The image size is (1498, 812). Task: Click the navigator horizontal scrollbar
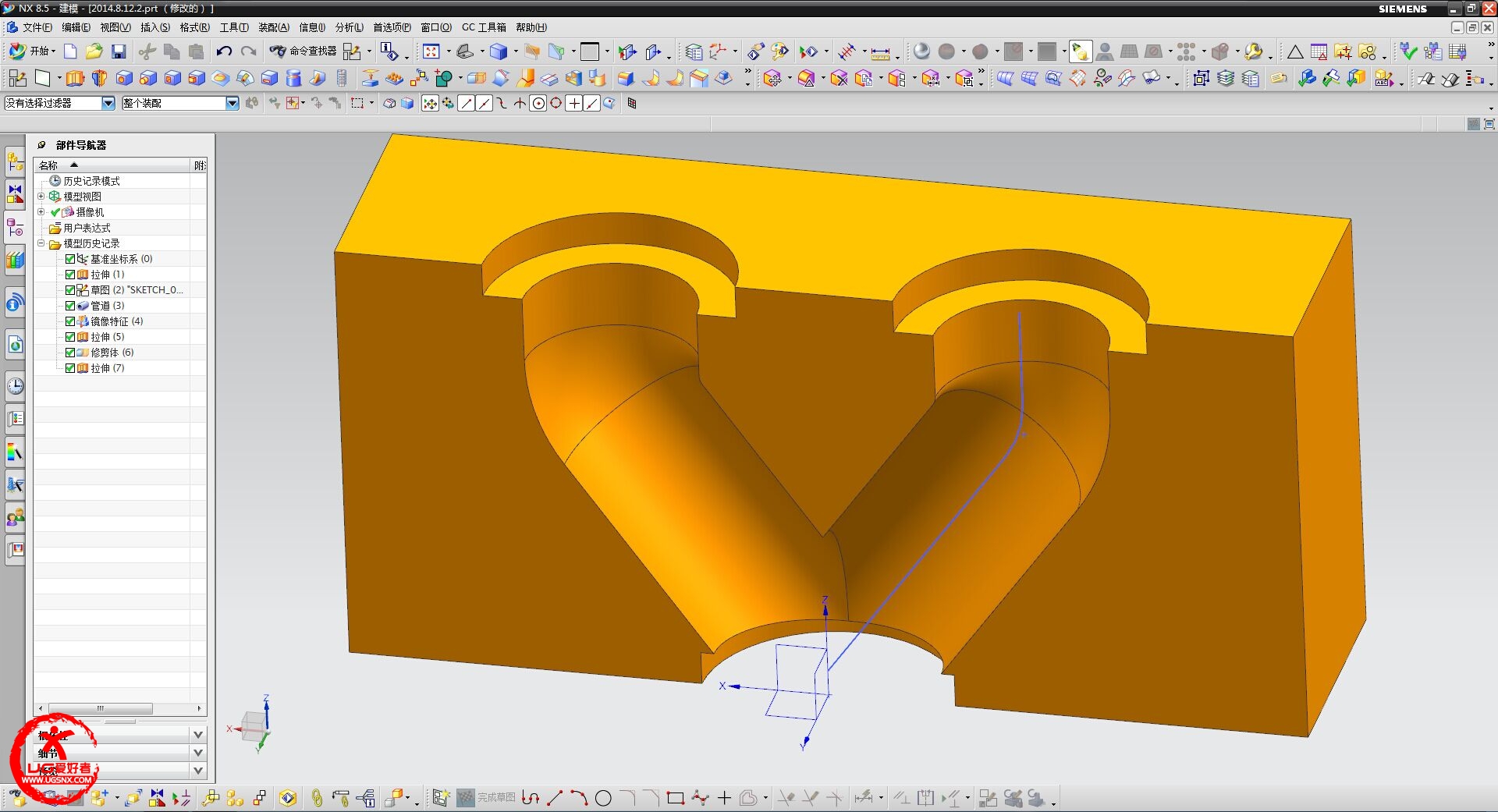coord(100,709)
